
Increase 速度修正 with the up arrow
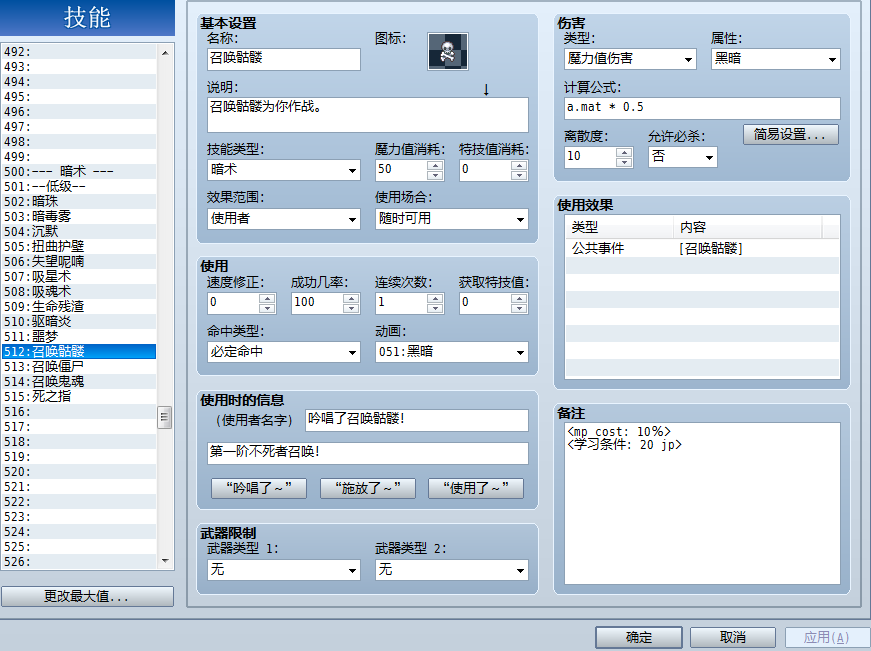[x=267, y=299]
